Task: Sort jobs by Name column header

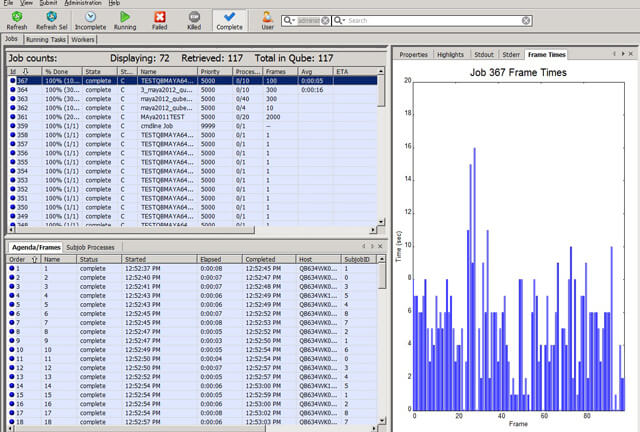Action: 167,71
